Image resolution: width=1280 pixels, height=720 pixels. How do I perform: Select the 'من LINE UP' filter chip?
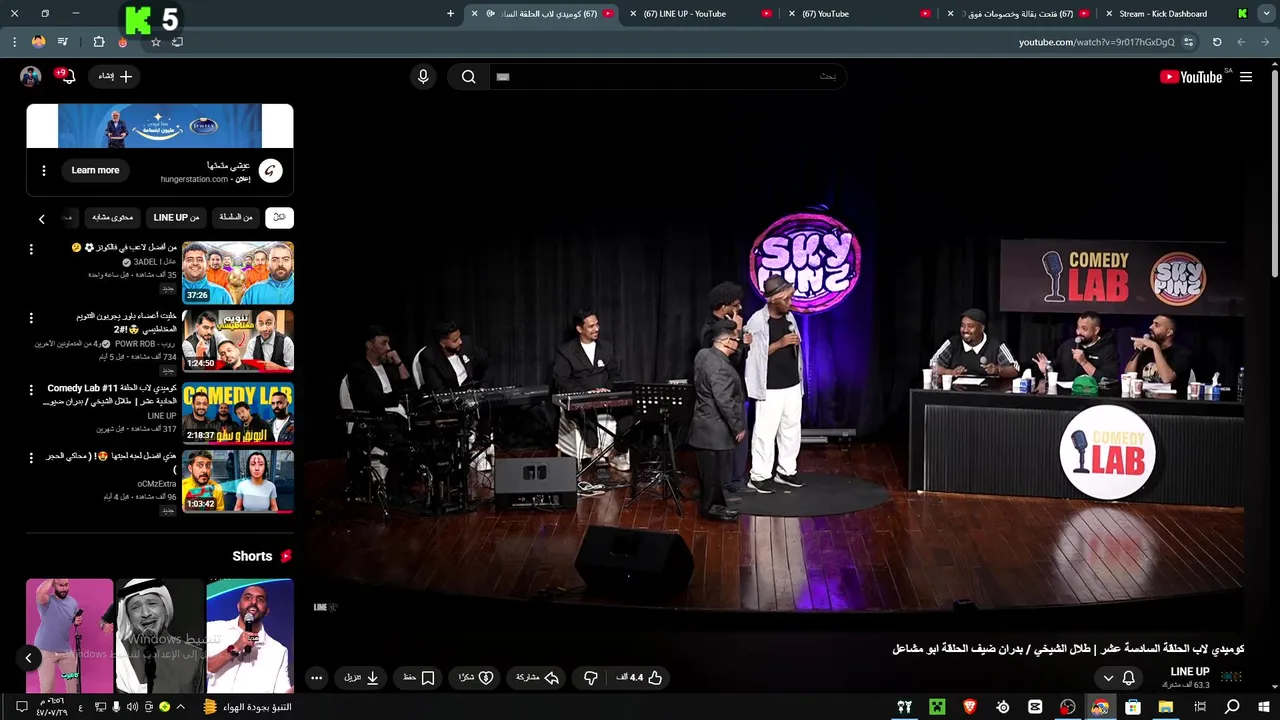(176, 217)
